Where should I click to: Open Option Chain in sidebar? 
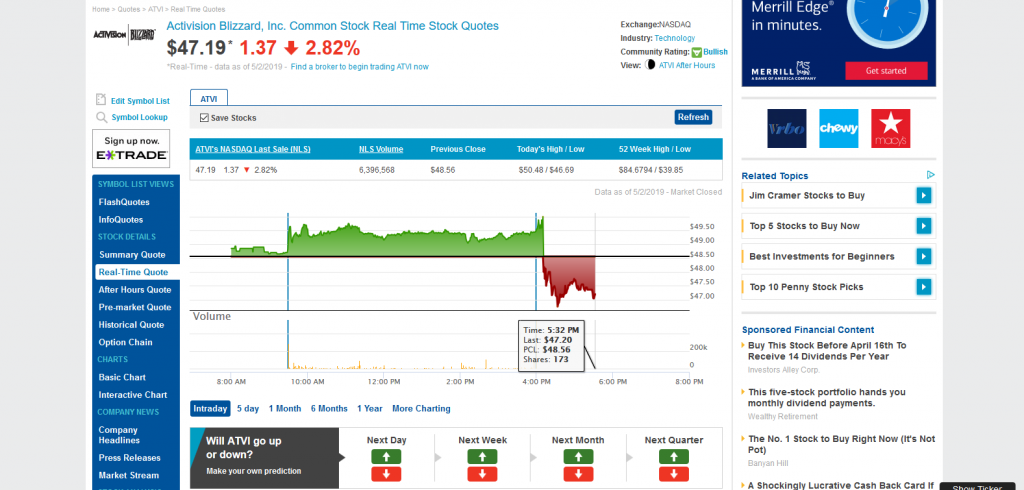[125, 342]
